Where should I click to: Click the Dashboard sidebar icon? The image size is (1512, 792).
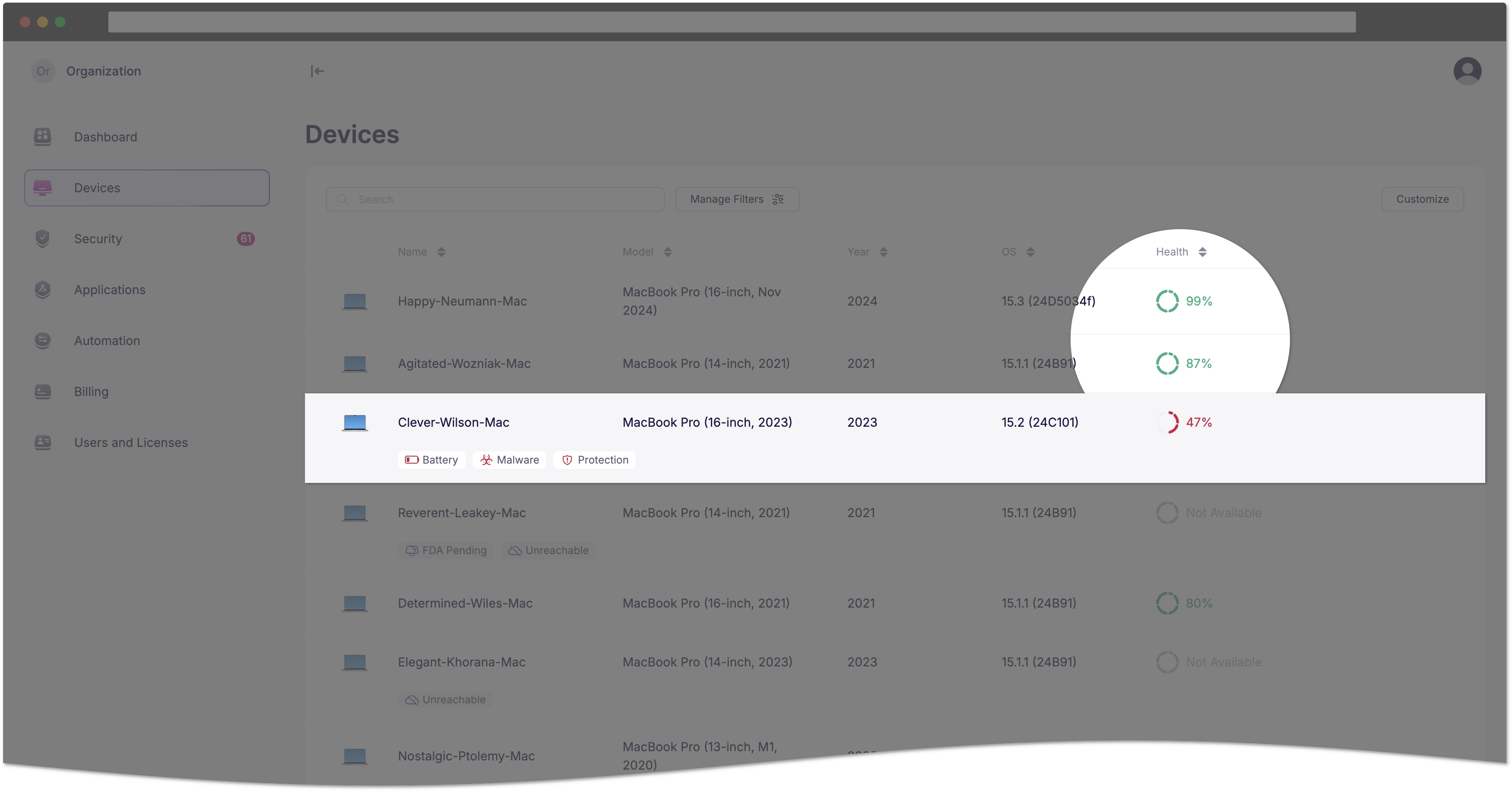tap(44, 136)
